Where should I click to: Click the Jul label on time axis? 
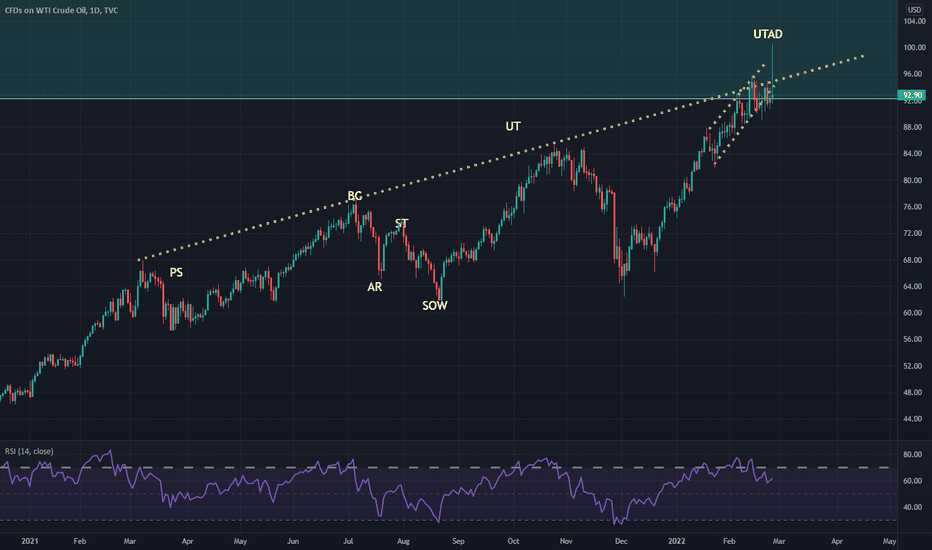[x=348, y=541]
